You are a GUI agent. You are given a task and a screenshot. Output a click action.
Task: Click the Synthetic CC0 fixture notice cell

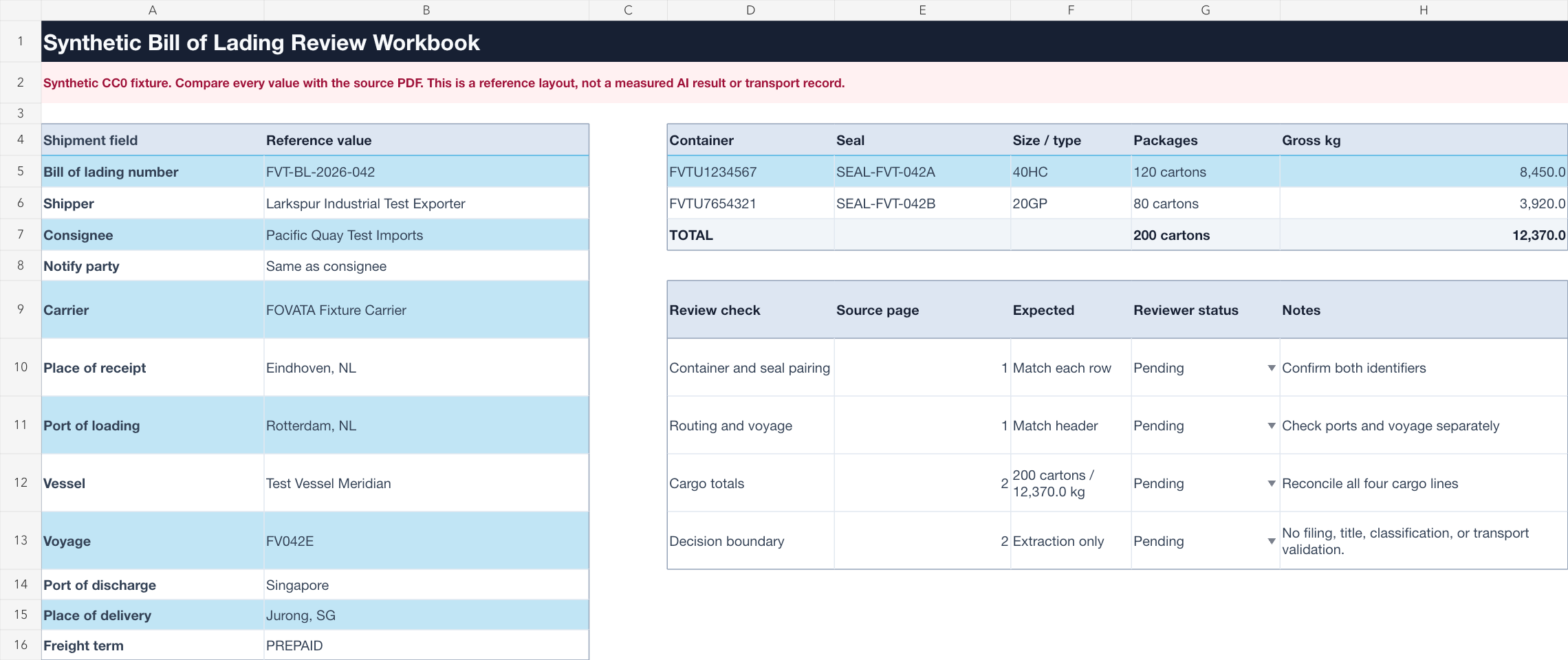coord(805,82)
